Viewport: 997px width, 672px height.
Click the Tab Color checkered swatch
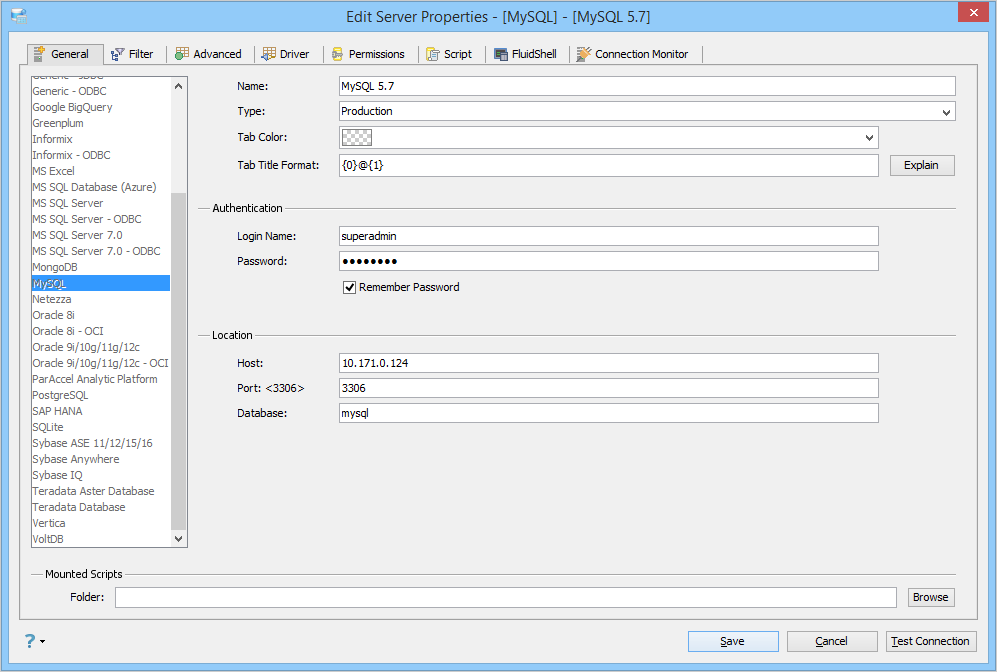(356, 138)
